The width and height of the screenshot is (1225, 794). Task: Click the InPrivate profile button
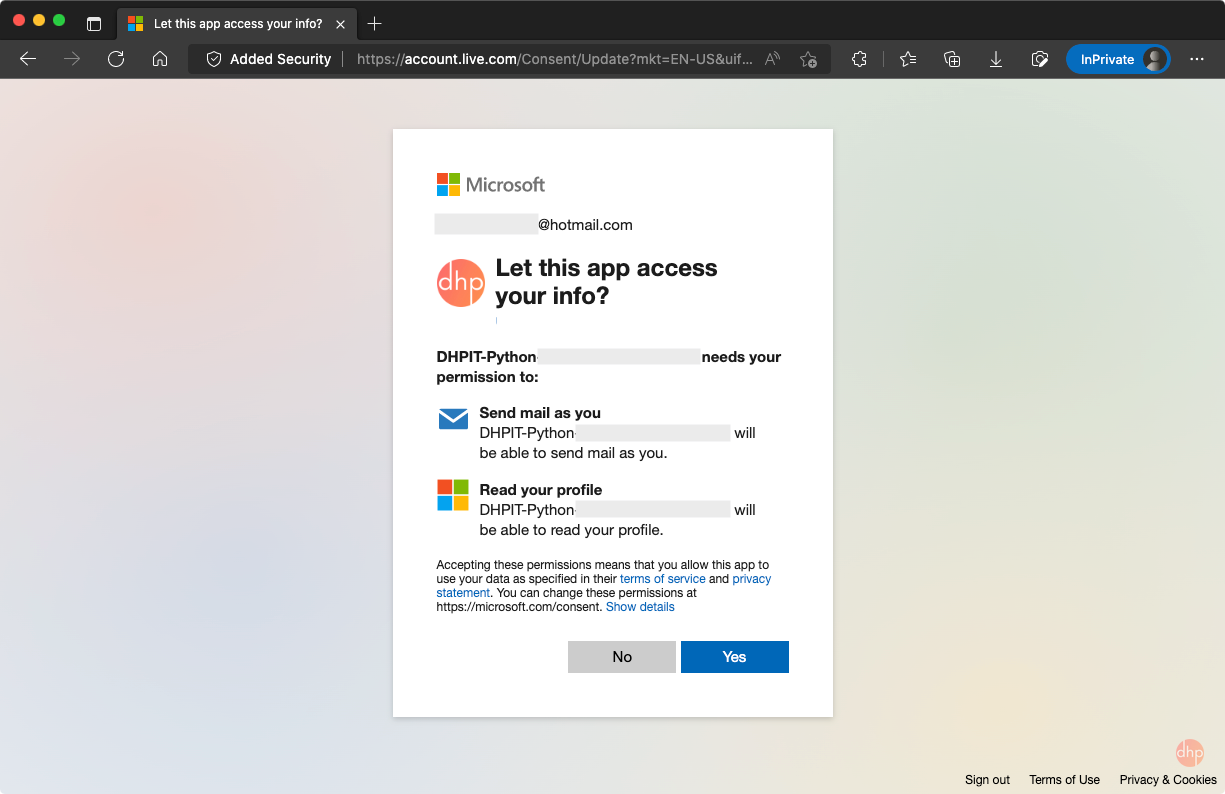click(1118, 59)
